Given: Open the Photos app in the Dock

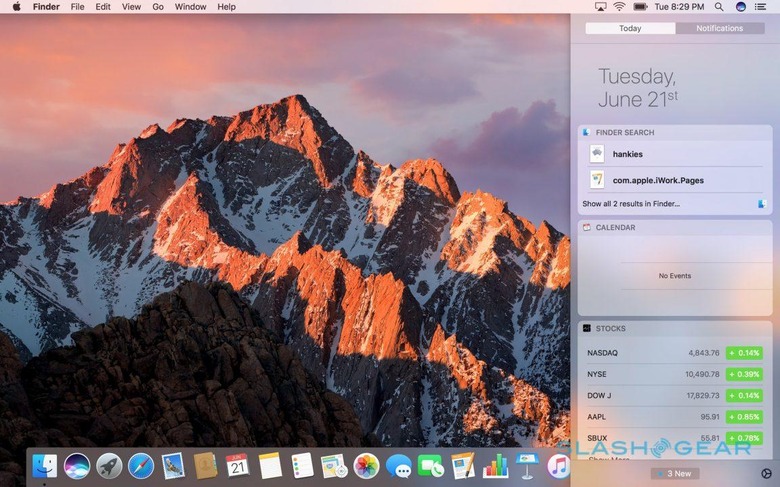Looking at the screenshot, I should [366, 465].
